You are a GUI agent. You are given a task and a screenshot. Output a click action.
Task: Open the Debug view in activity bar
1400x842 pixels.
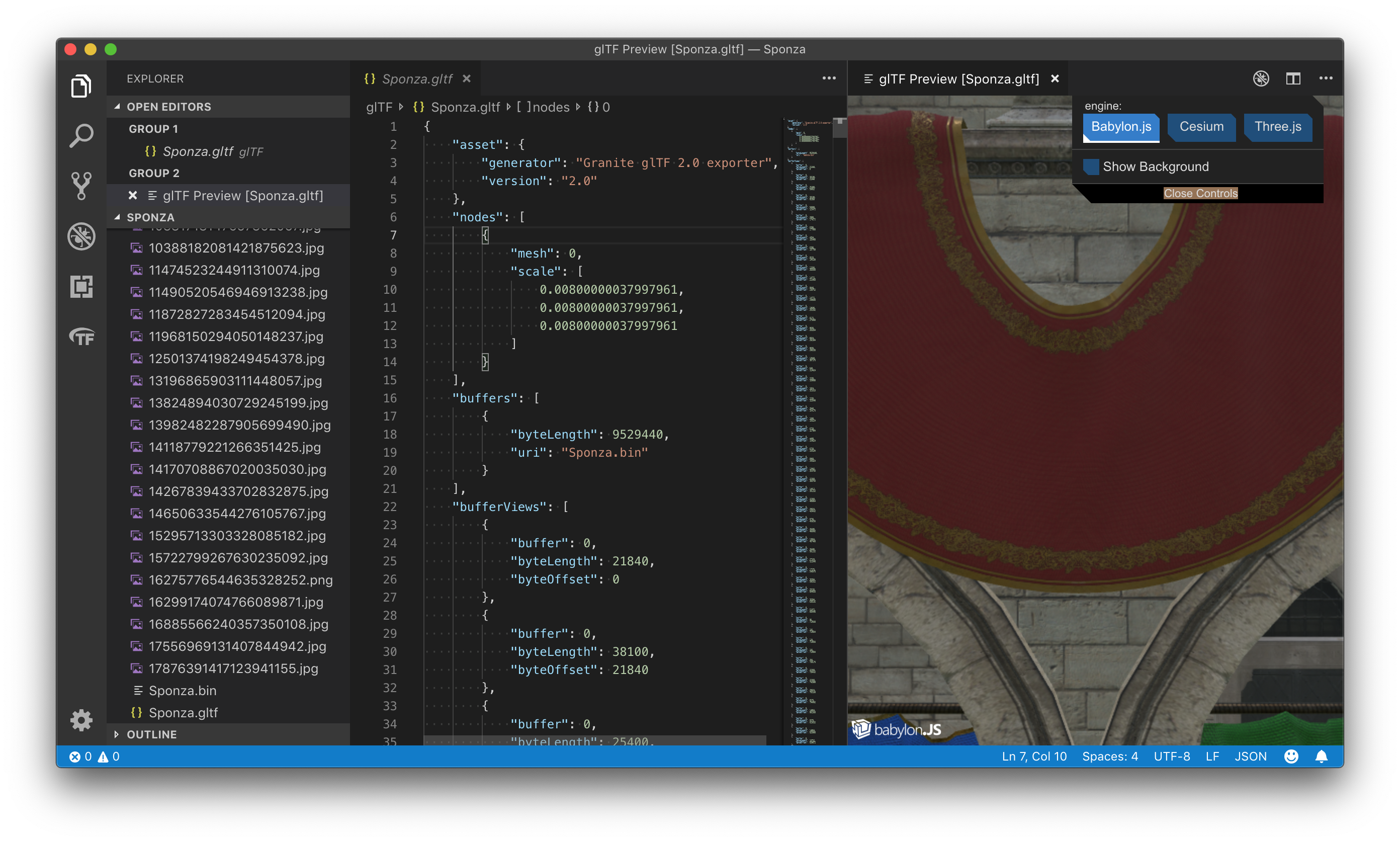(x=81, y=236)
